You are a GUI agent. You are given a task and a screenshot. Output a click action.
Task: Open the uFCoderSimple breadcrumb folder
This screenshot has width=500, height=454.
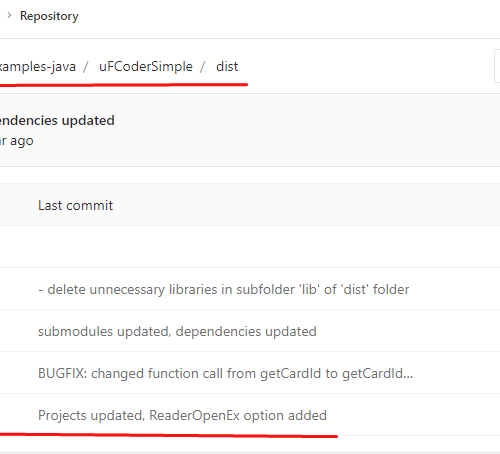(146, 67)
